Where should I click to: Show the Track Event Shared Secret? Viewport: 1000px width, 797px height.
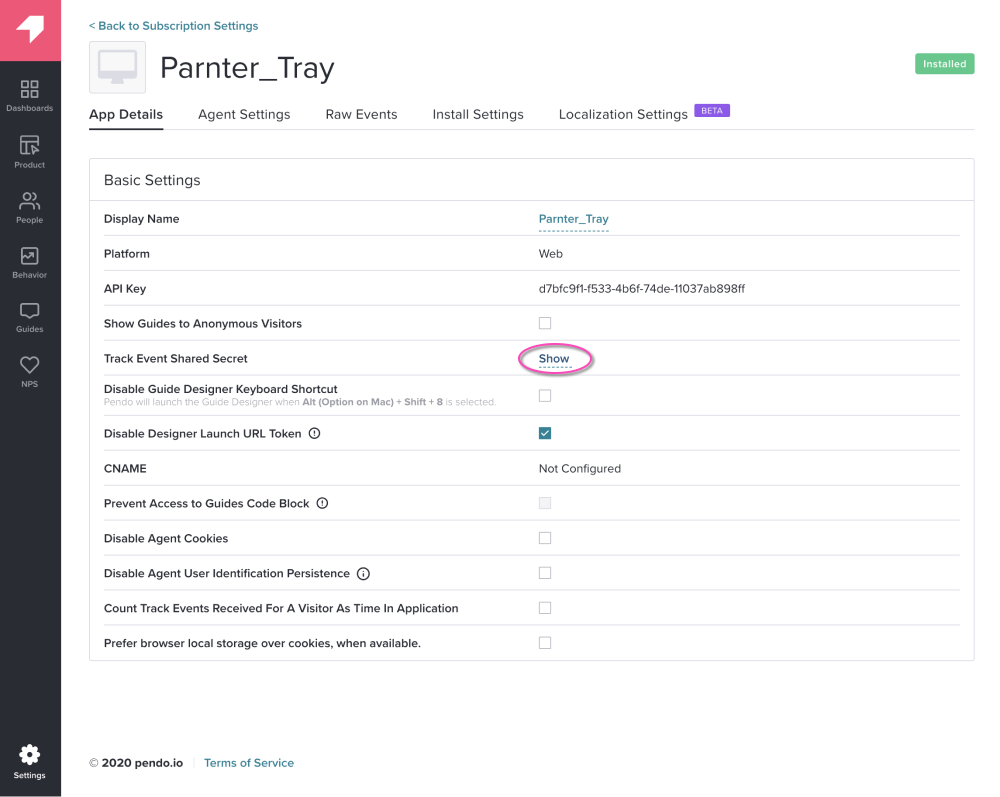554,359
